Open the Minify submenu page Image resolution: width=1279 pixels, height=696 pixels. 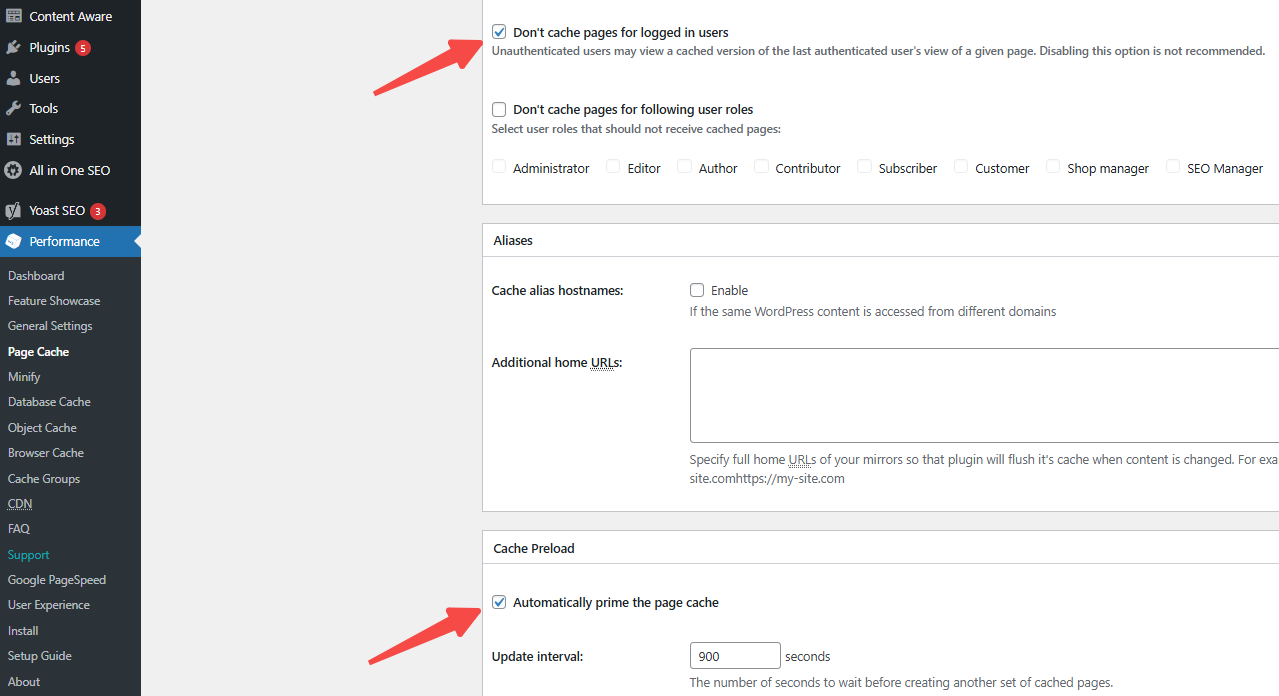pos(24,377)
